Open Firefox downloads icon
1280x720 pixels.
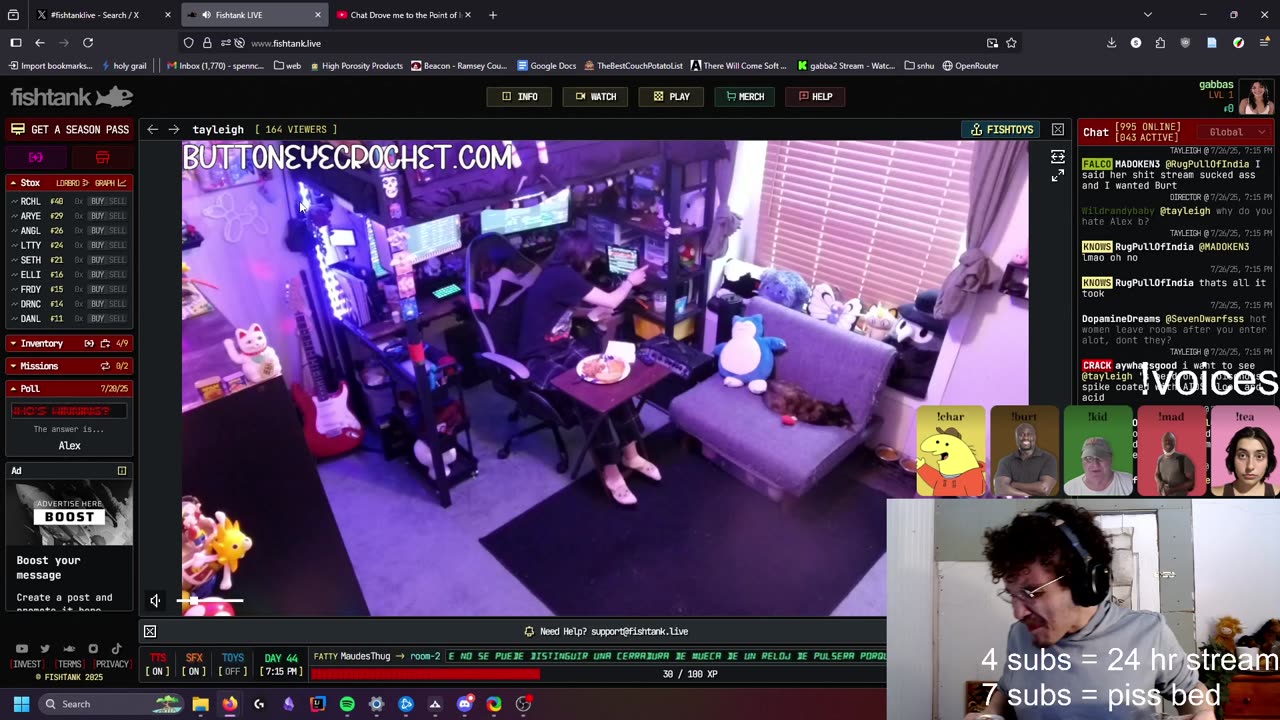coord(1111,43)
